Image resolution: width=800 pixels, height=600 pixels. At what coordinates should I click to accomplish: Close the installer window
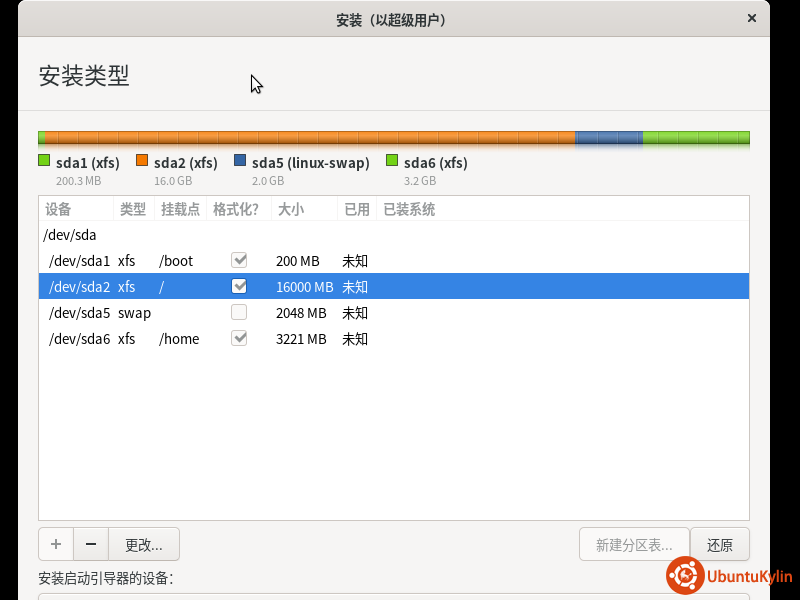coord(752,18)
